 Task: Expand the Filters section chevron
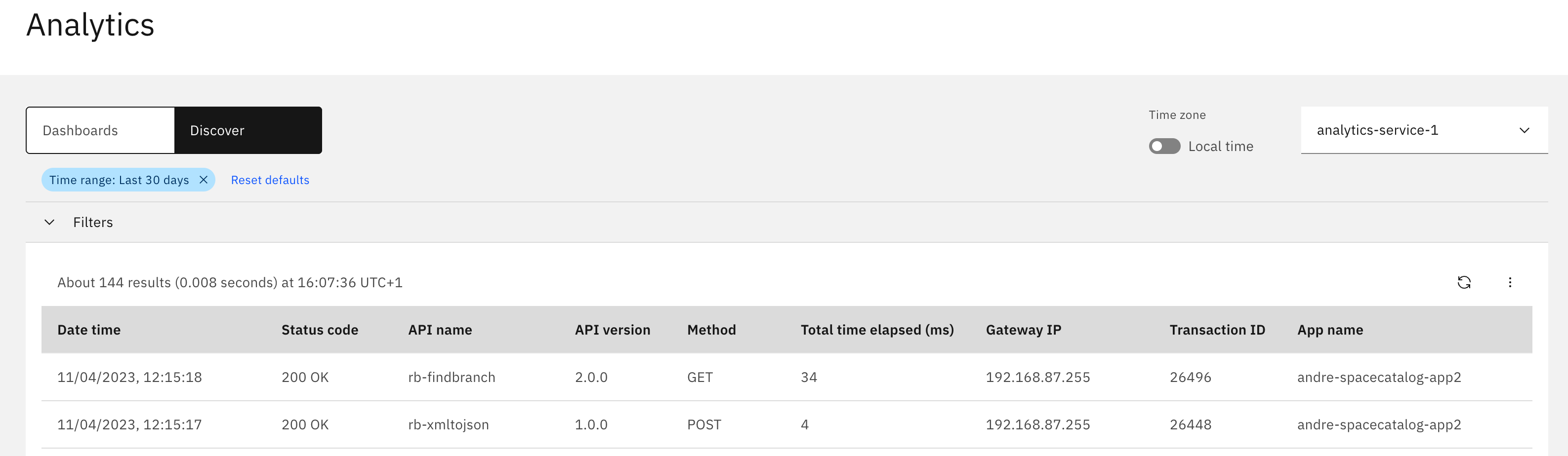tap(50, 223)
